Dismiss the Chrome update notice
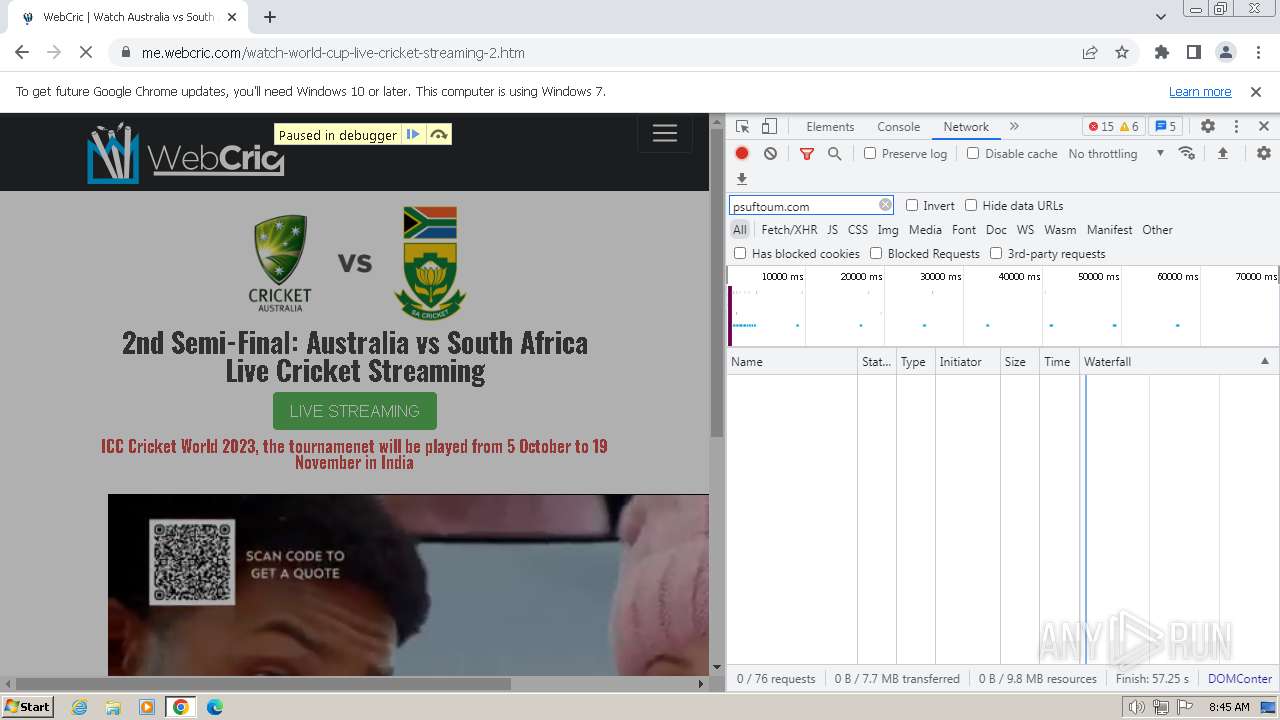The image size is (1280, 720). point(1256,92)
